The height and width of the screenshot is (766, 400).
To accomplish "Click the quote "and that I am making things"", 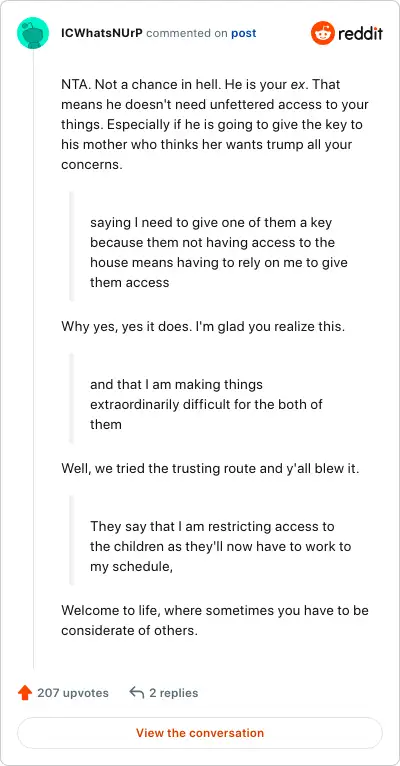I will coord(206,404).
